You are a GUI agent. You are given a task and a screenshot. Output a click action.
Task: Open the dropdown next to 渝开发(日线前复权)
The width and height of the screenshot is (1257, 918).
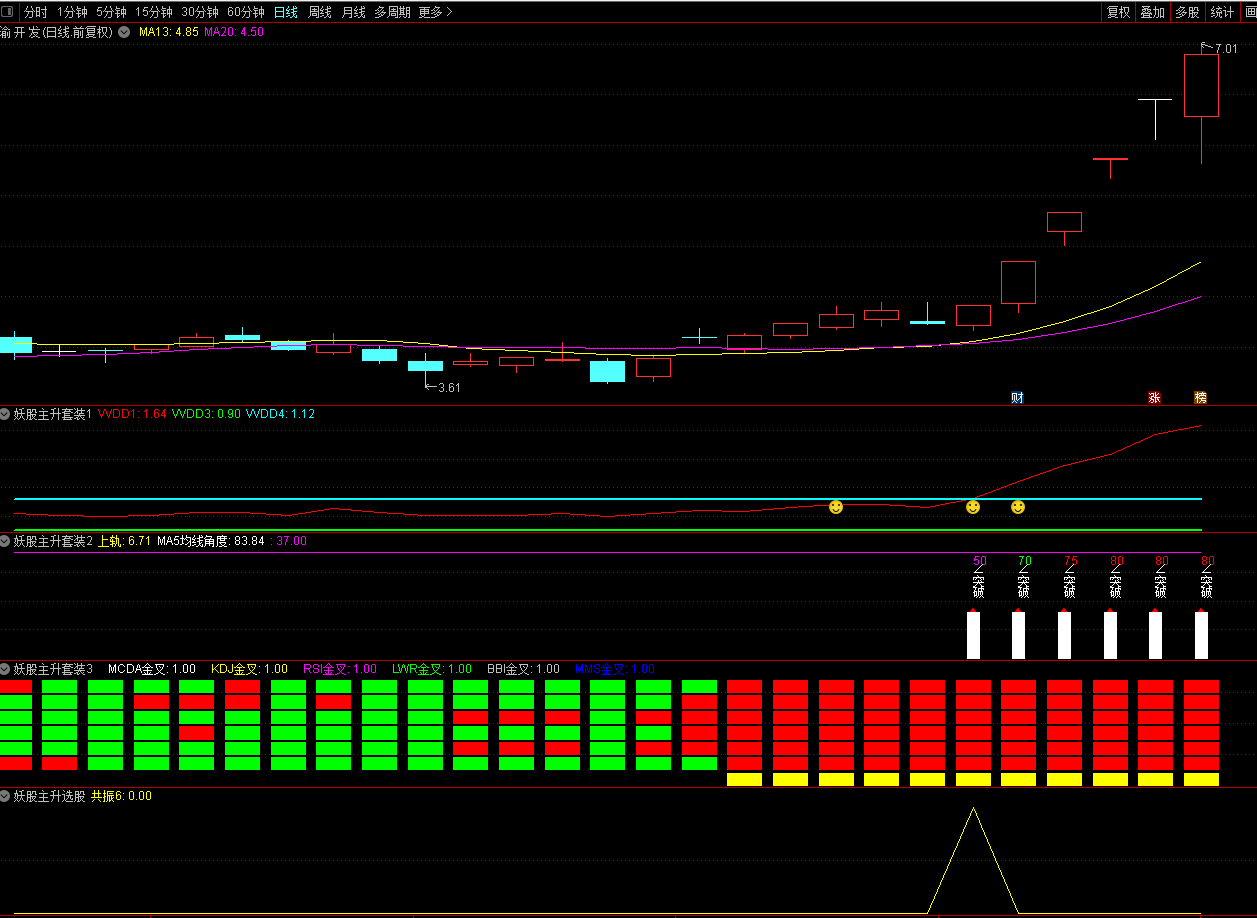[x=124, y=32]
